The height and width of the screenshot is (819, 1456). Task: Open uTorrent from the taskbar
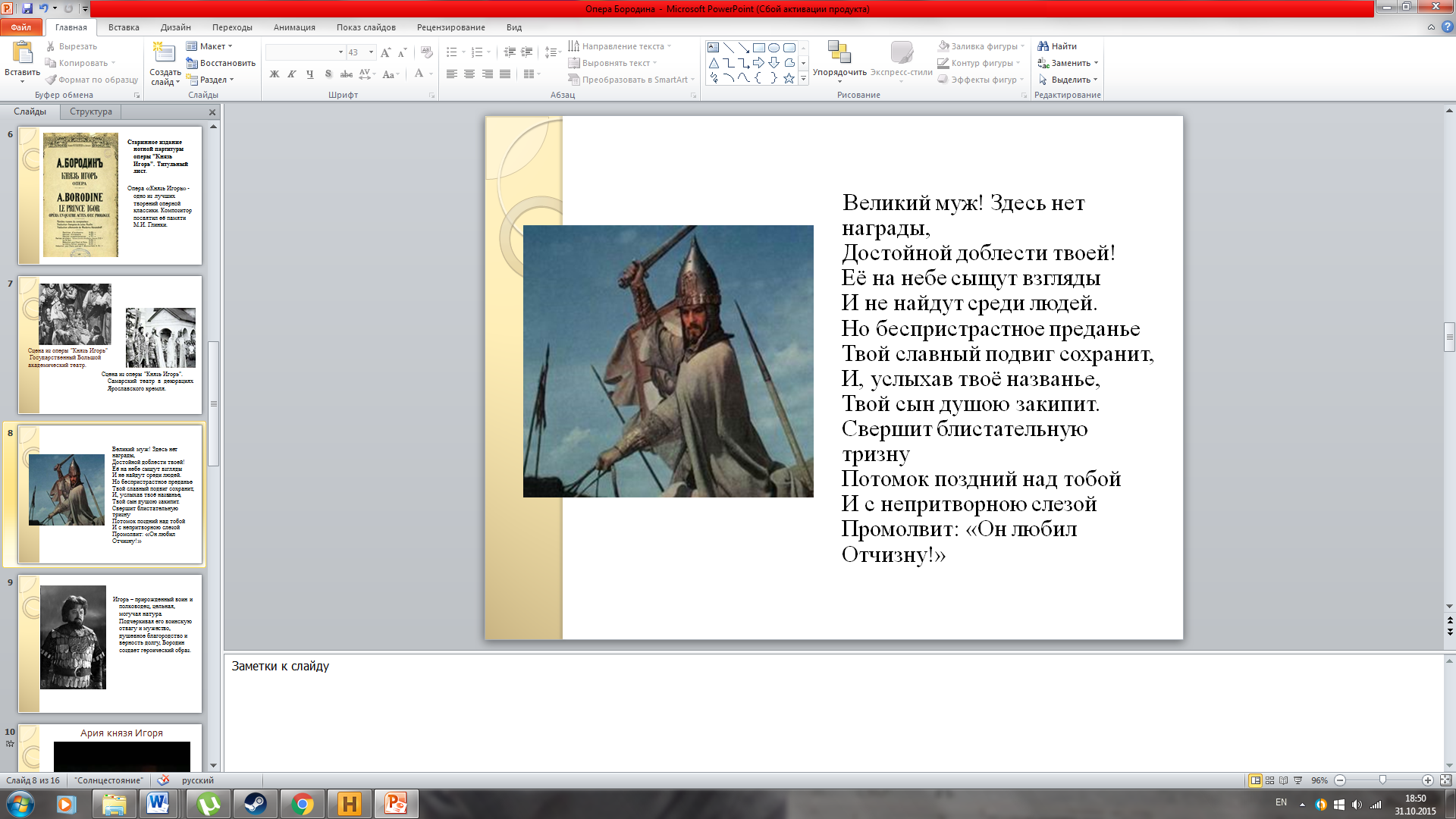pyautogui.click(x=208, y=804)
